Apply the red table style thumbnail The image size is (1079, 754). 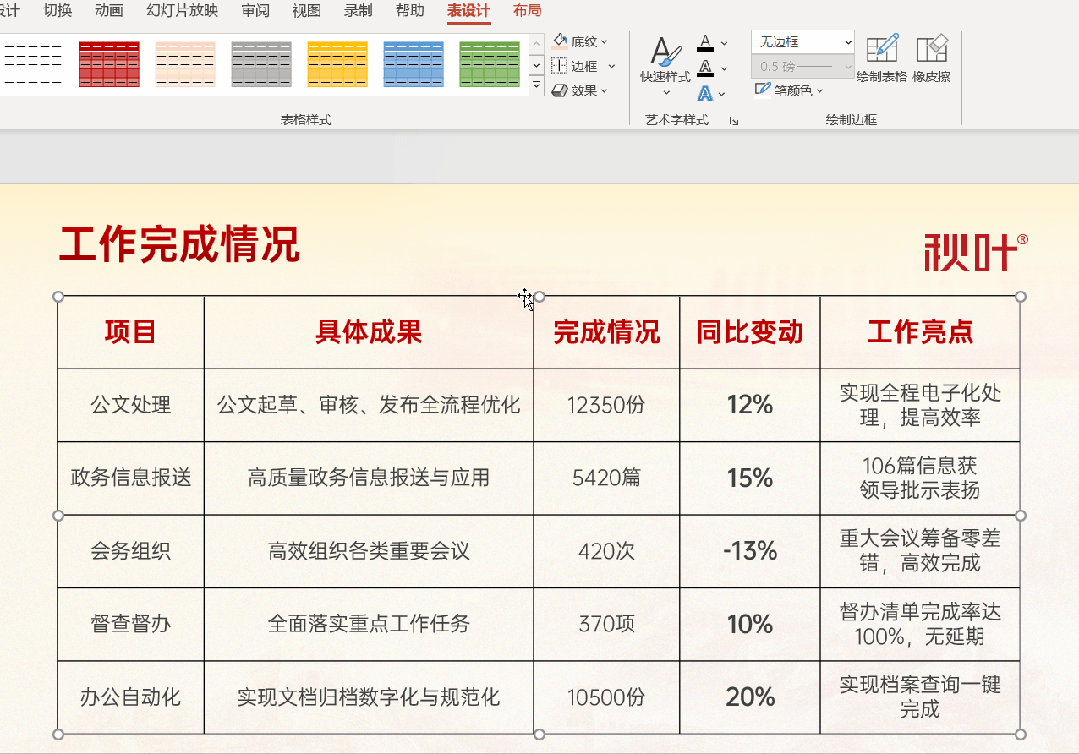click(x=109, y=64)
